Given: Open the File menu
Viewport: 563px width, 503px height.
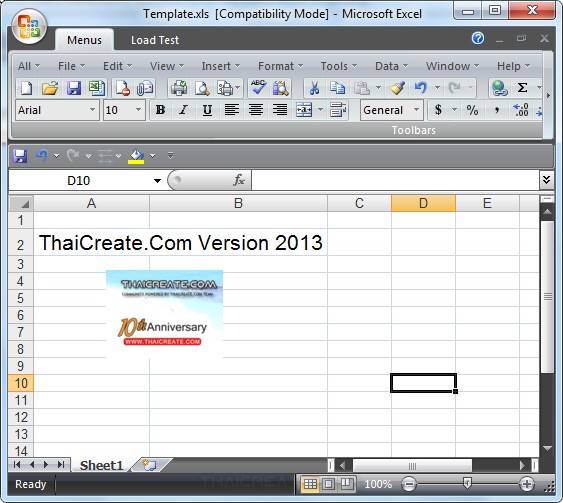Looking at the screenshot, I should coord(71,66).
